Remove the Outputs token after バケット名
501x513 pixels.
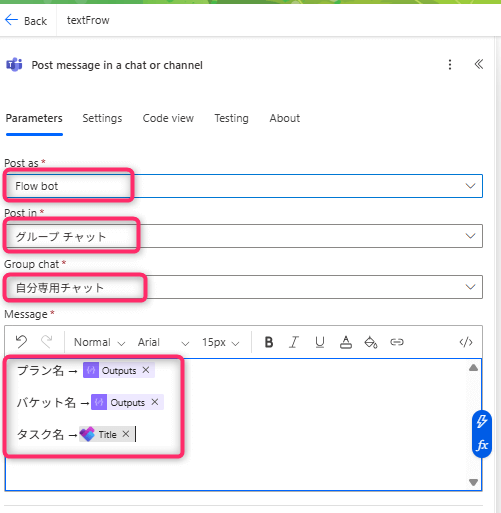coord(155,402)
